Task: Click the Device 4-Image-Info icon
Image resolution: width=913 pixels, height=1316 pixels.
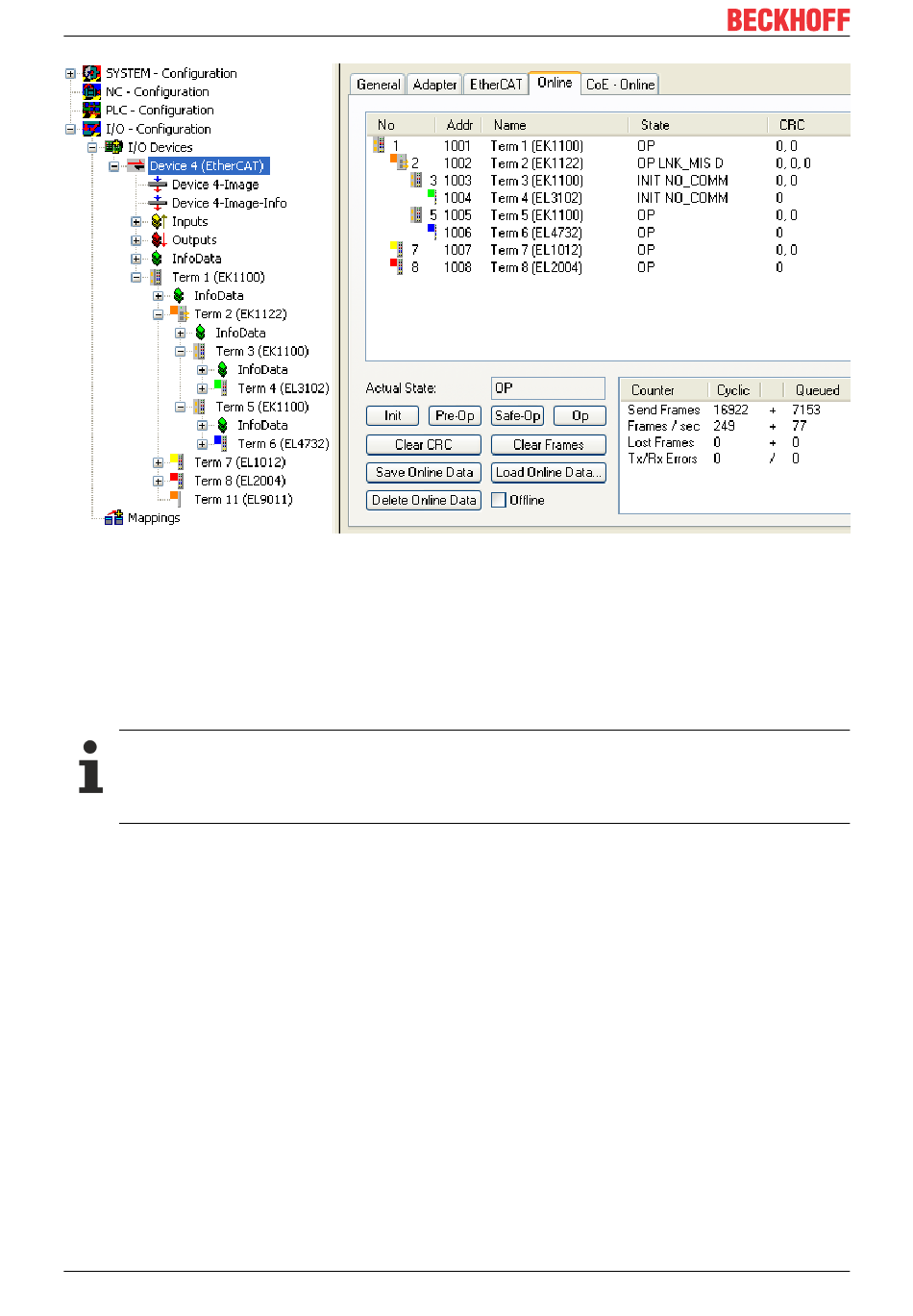Action: coord(158,203)
